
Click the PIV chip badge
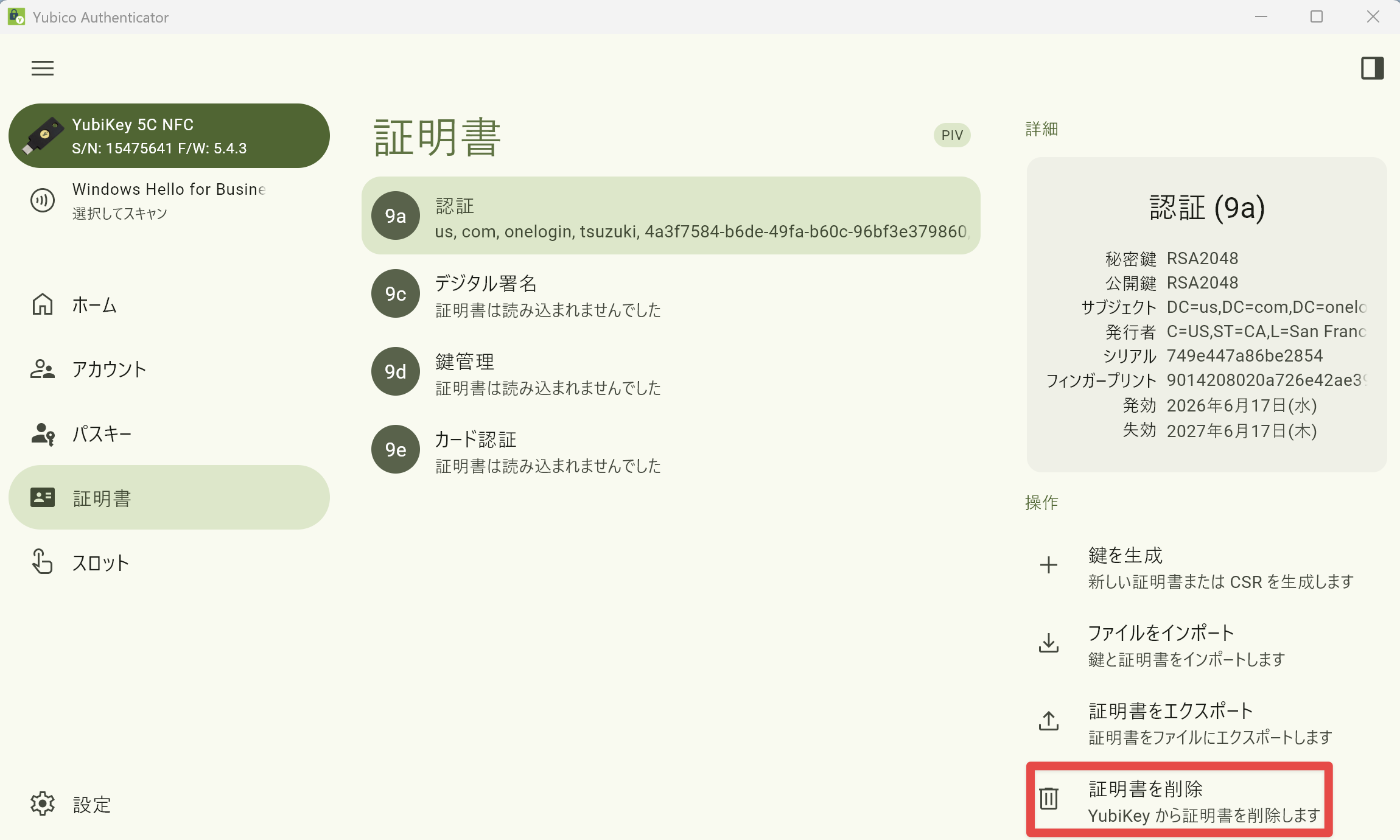point(952,135)
